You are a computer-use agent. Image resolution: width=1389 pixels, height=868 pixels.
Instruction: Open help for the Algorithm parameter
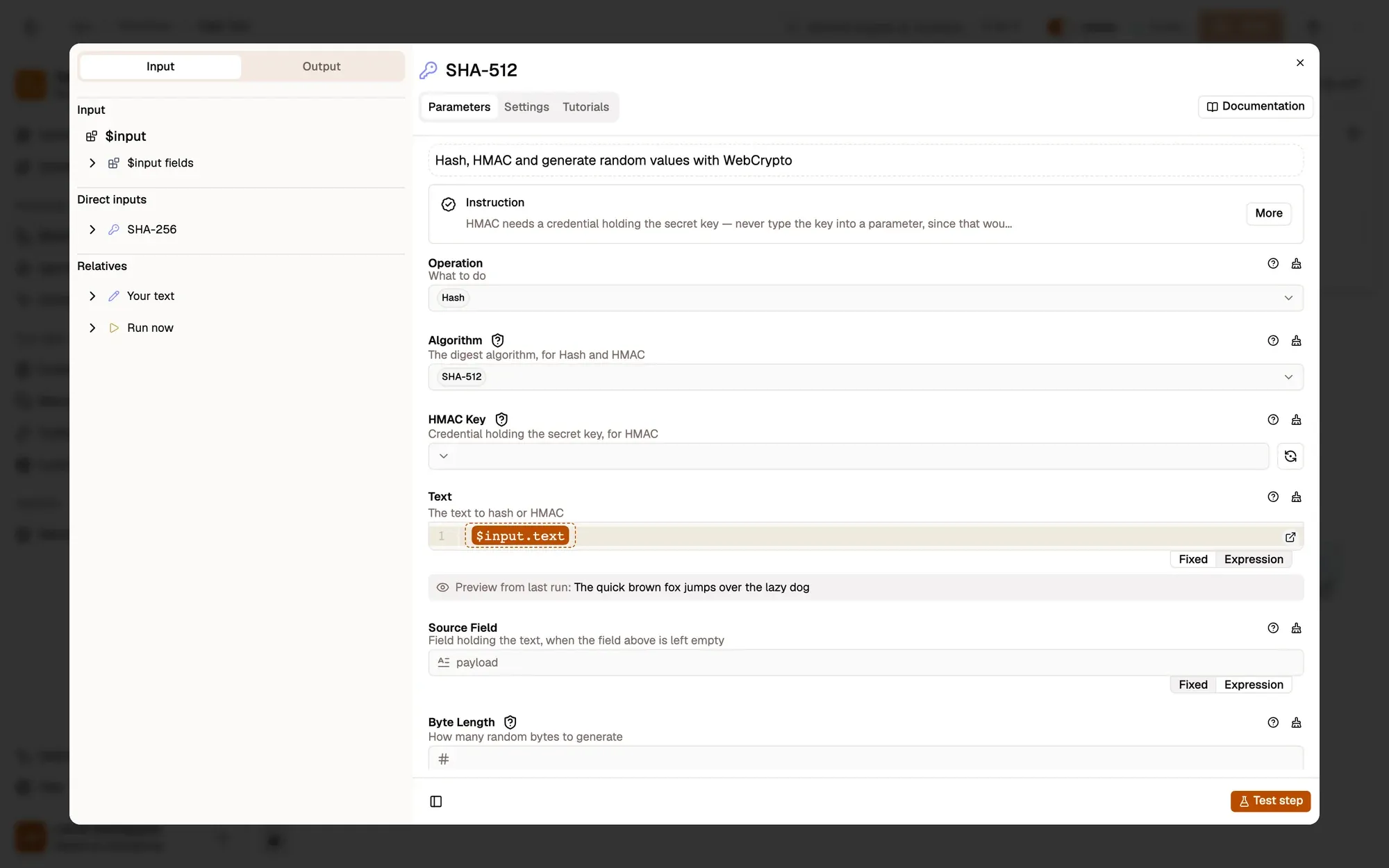(1273, 340)
